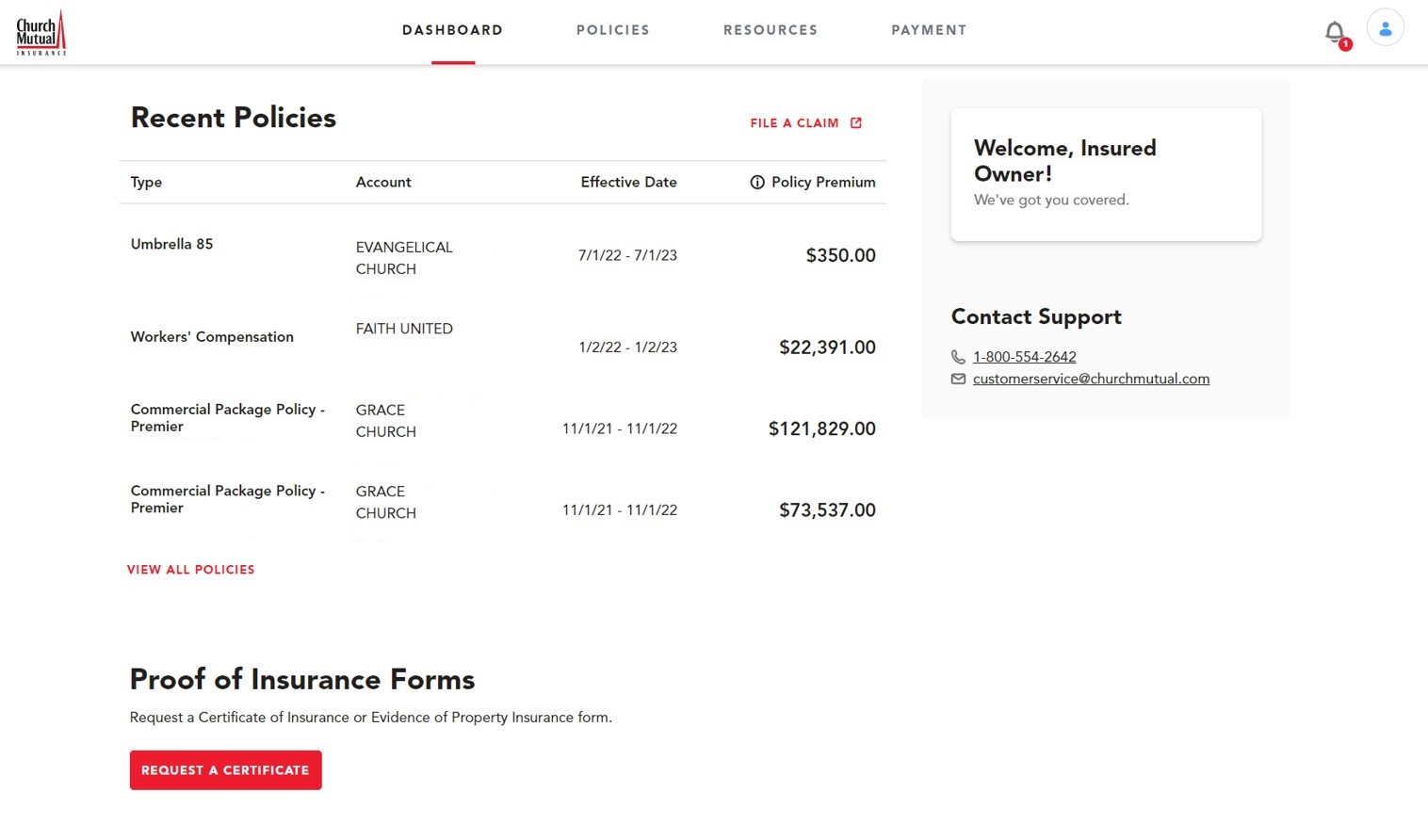Open the Workers' Compensation policy
The height and width of the screenshot is (840, 1428).
(212, 337)
